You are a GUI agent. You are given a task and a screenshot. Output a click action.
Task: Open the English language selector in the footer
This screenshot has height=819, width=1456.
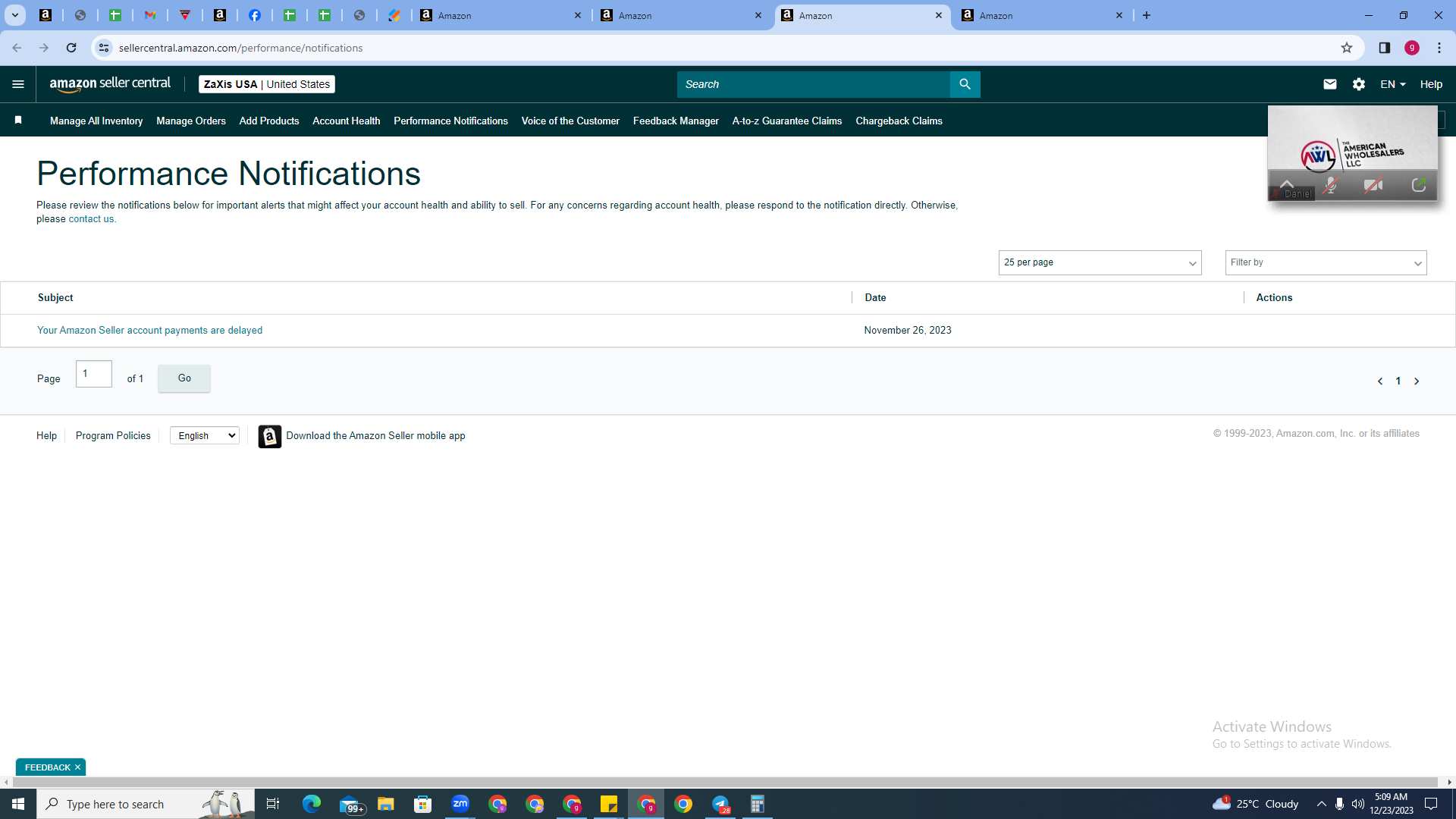(x=205, y=435)
